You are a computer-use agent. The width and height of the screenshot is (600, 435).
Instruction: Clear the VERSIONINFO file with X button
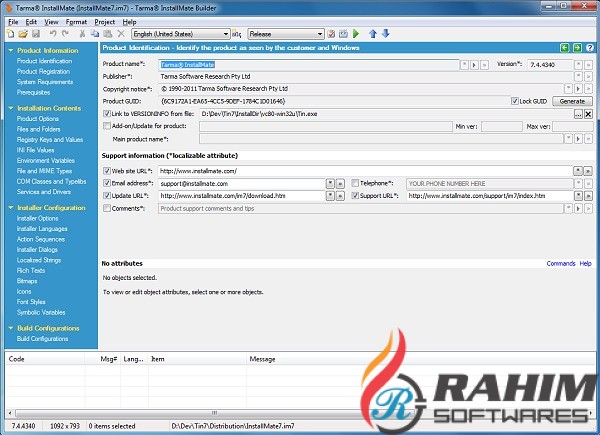(588, 114)
